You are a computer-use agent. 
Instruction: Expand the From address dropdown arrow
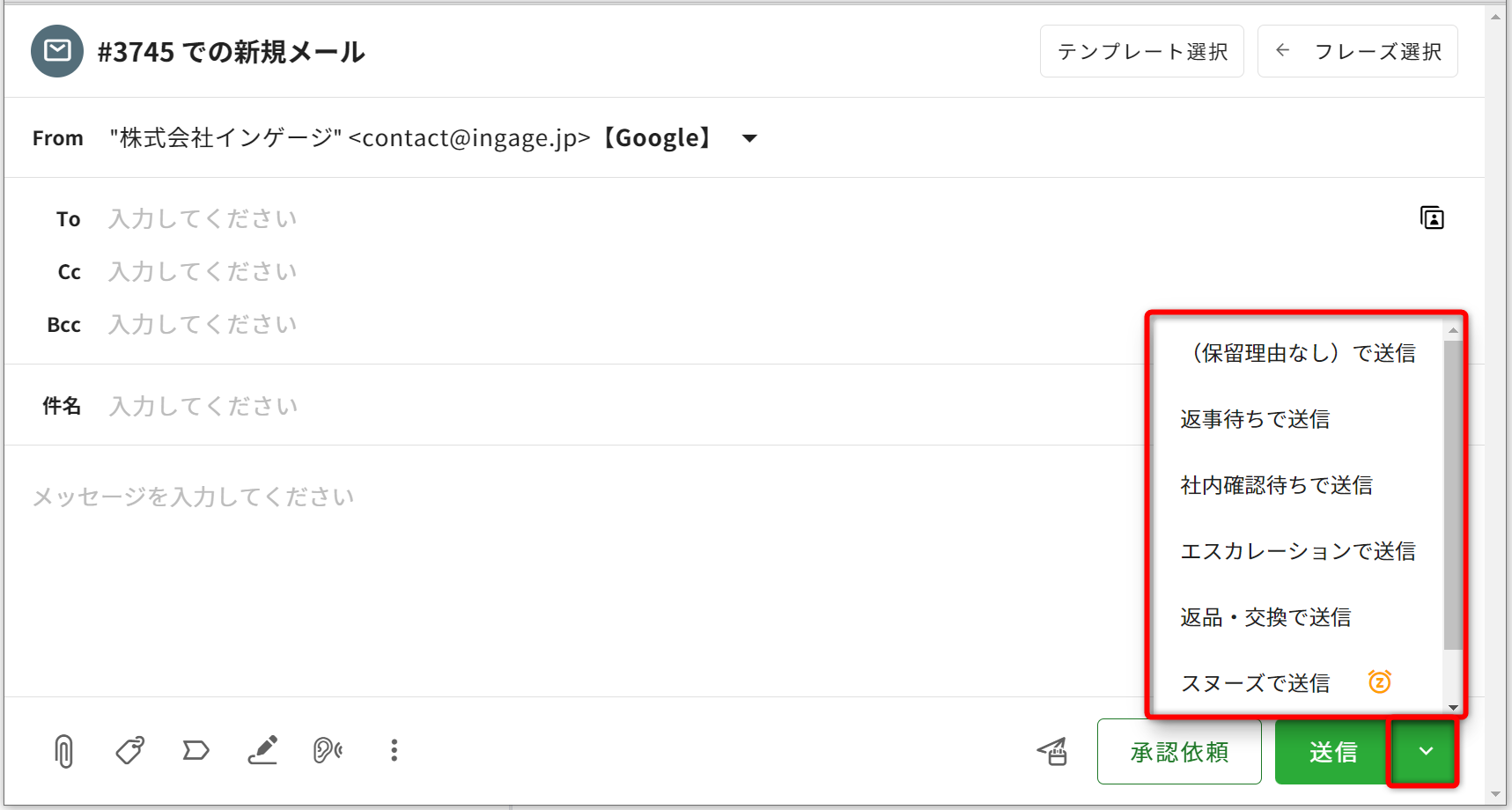pyautogui.click(x=749, y=138)
